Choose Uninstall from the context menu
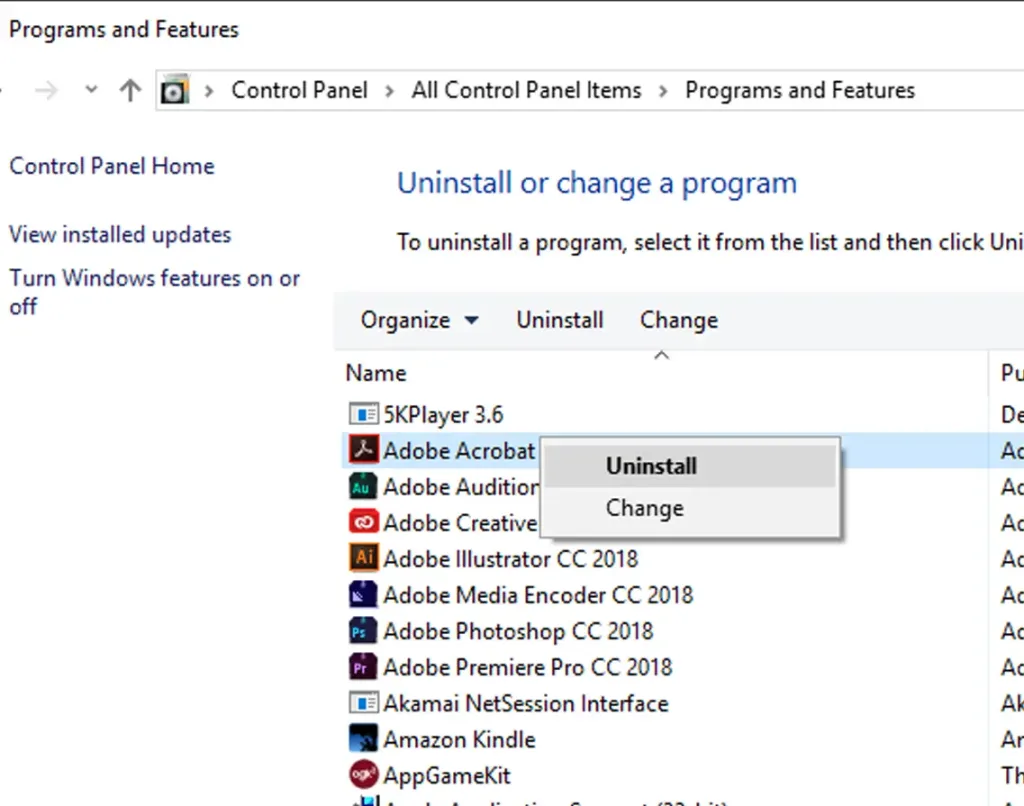Screen dimensions: 1024x806 coord(651,466)
